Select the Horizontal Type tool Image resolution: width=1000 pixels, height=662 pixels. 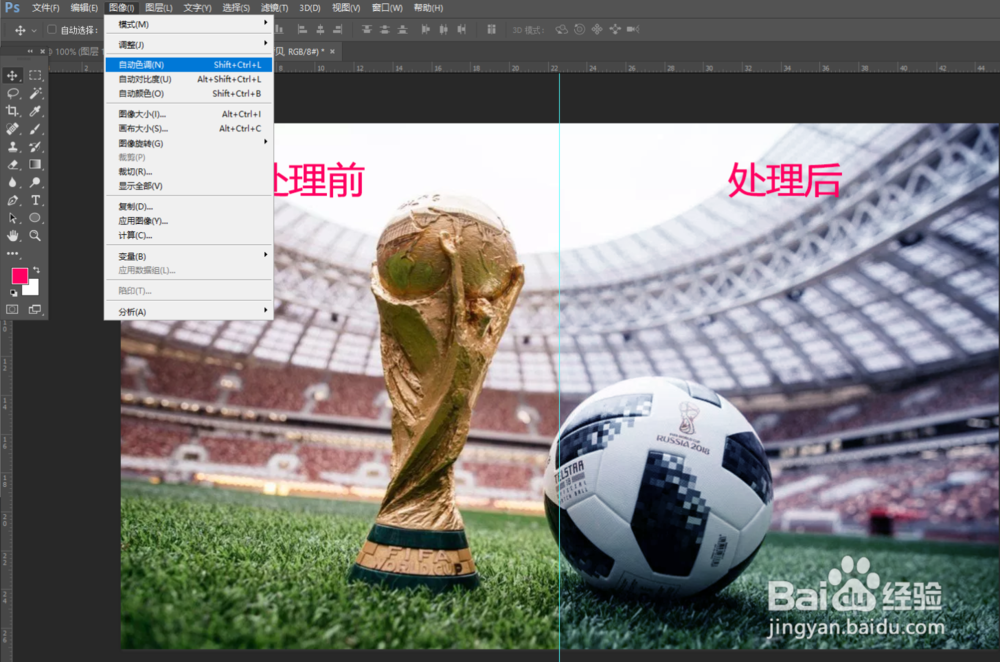35,200
